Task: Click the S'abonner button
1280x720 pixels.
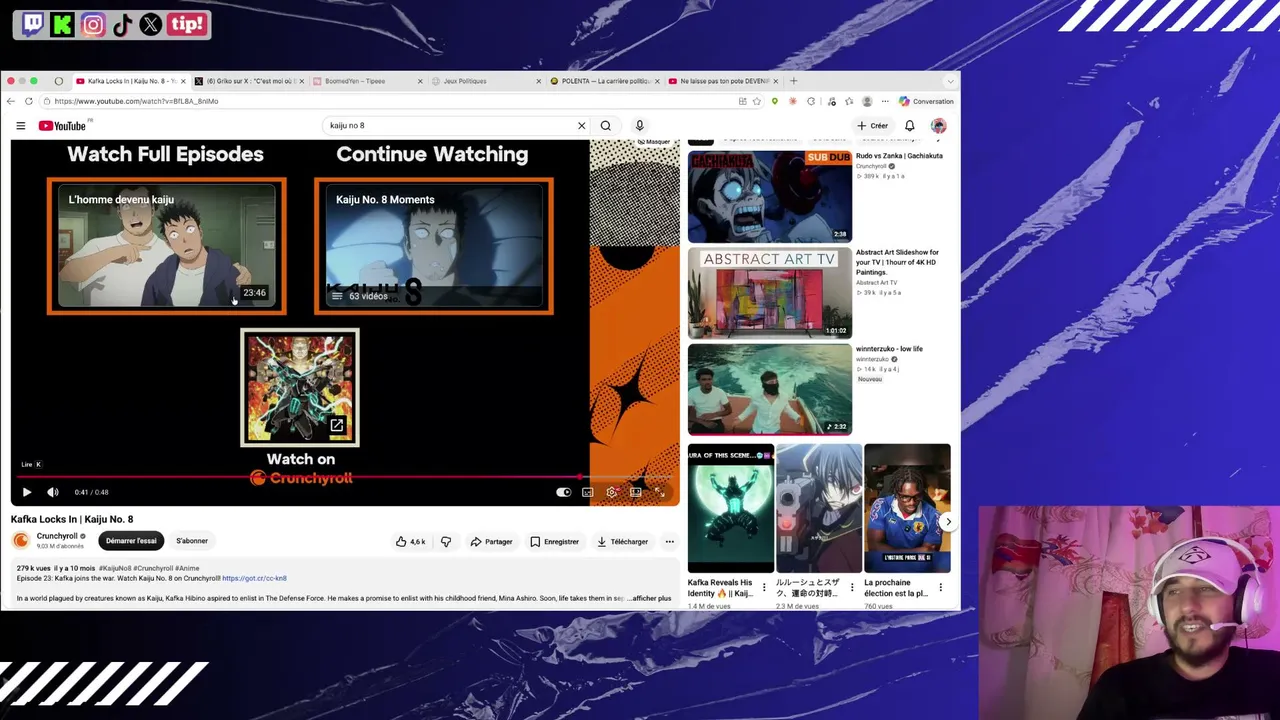Action: click(x=192, y=541)
